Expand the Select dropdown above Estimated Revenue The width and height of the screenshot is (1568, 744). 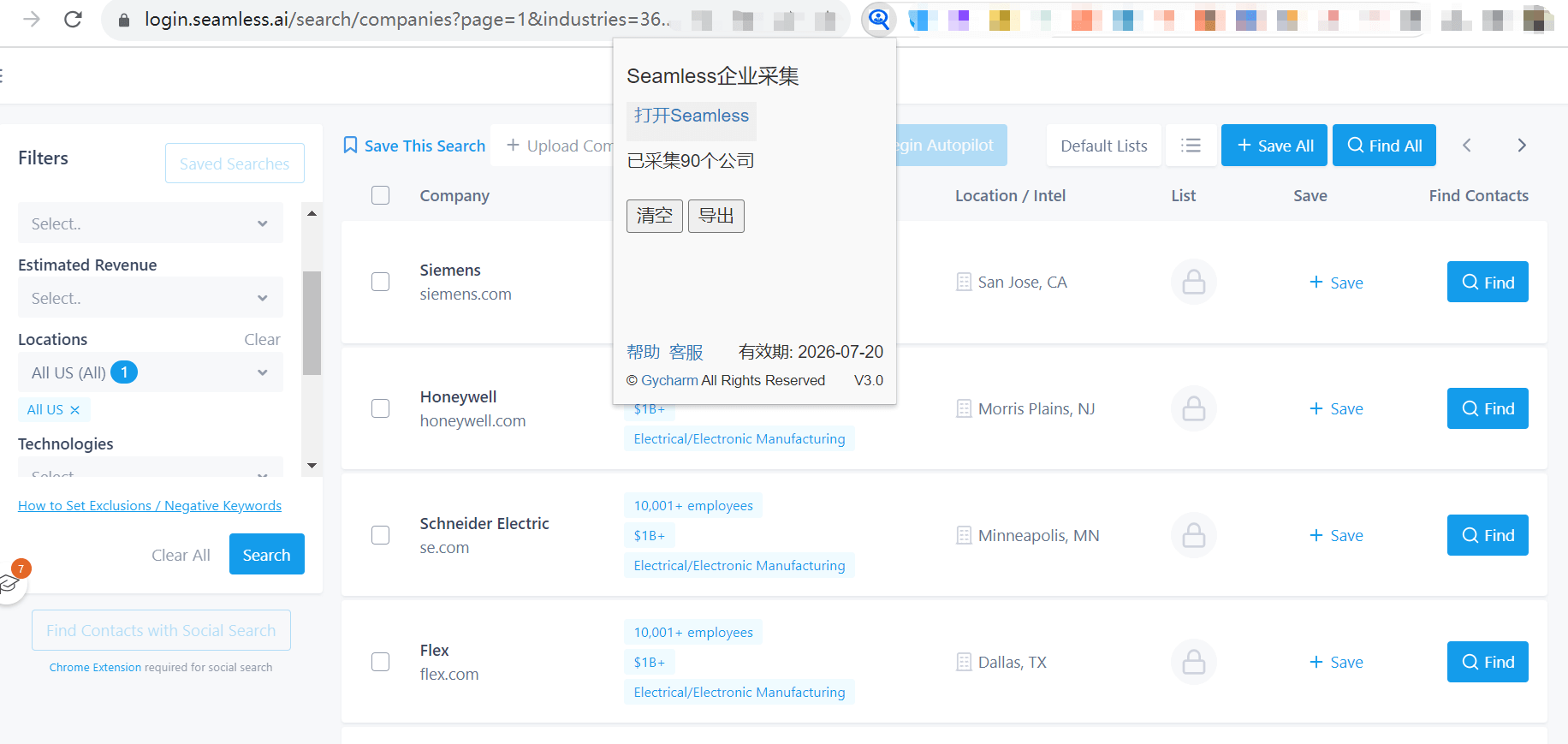point(151,223)
